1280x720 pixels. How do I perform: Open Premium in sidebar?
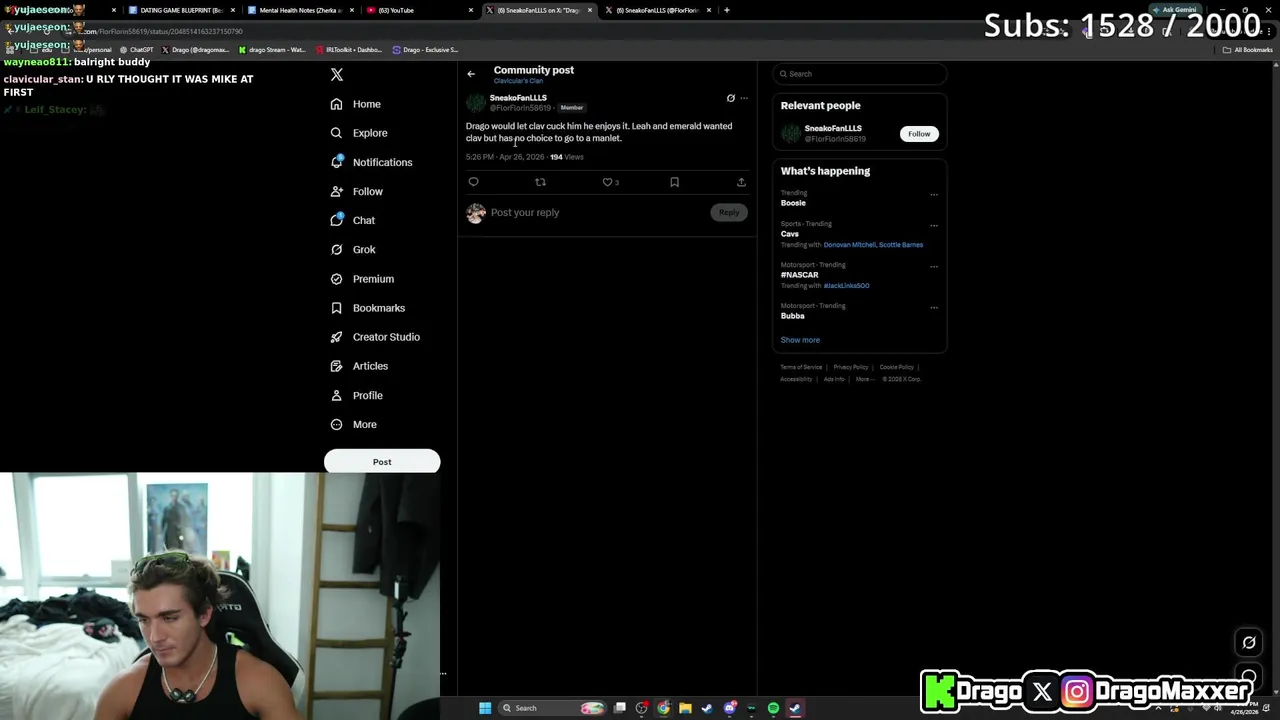coord(362,279)
